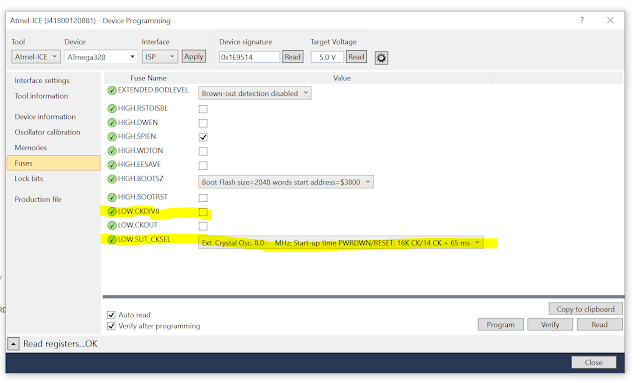Expand the status log arrow icon

(13, 344)
